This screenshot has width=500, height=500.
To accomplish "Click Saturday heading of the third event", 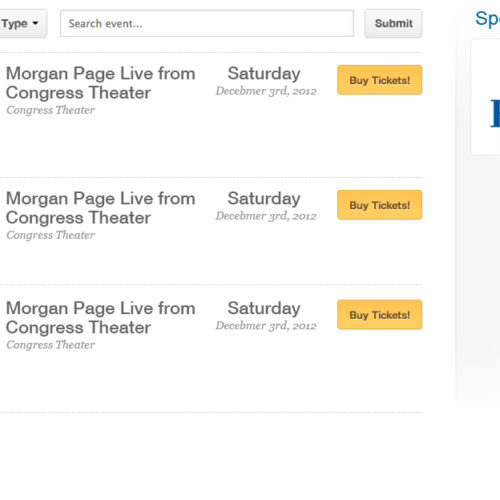I will click(x=264, y=308).
